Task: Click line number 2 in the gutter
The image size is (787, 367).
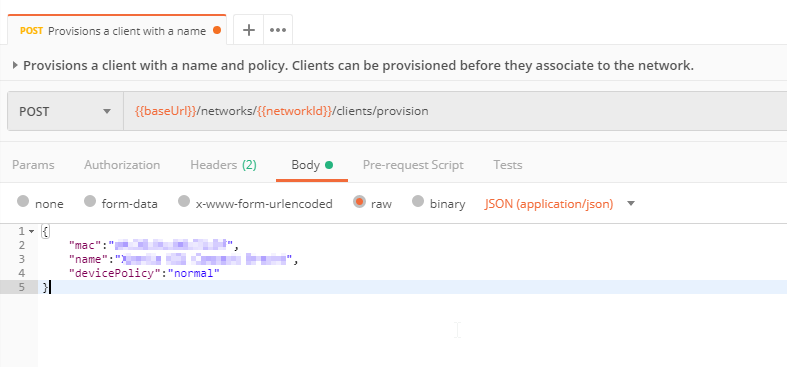Action: [x=21, y=246]
